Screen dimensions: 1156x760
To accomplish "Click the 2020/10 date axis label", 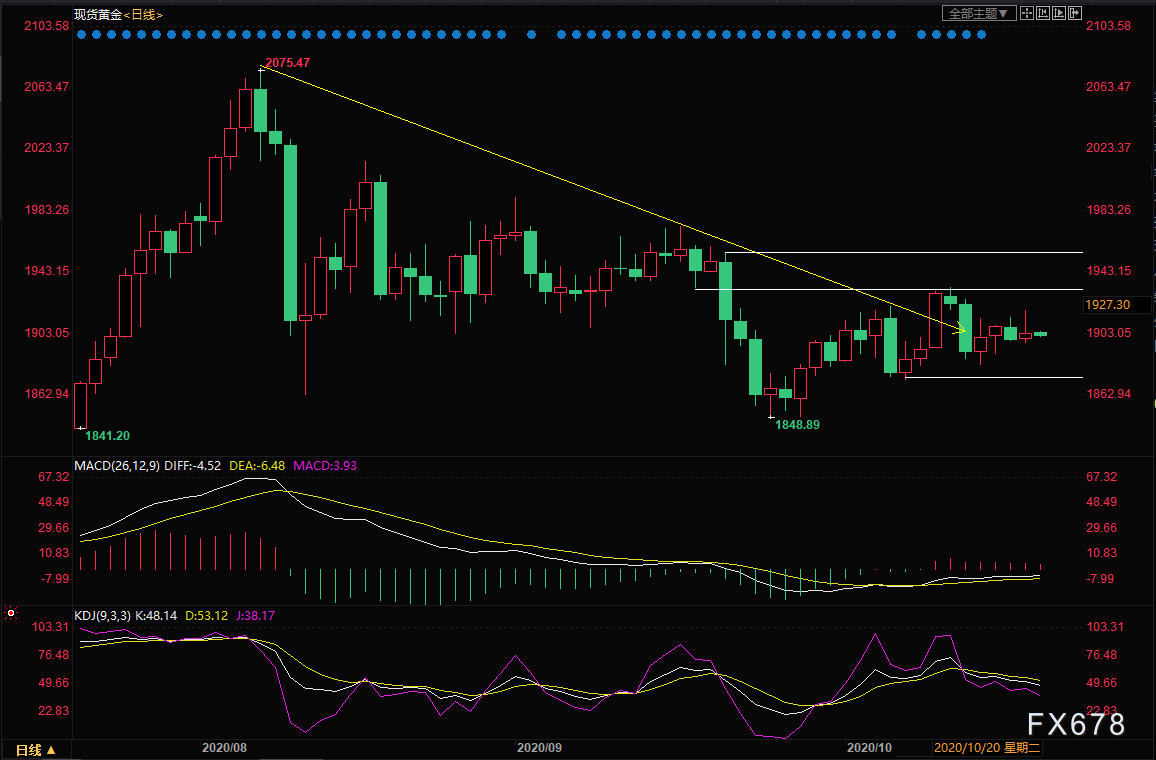I will point(869,747).
